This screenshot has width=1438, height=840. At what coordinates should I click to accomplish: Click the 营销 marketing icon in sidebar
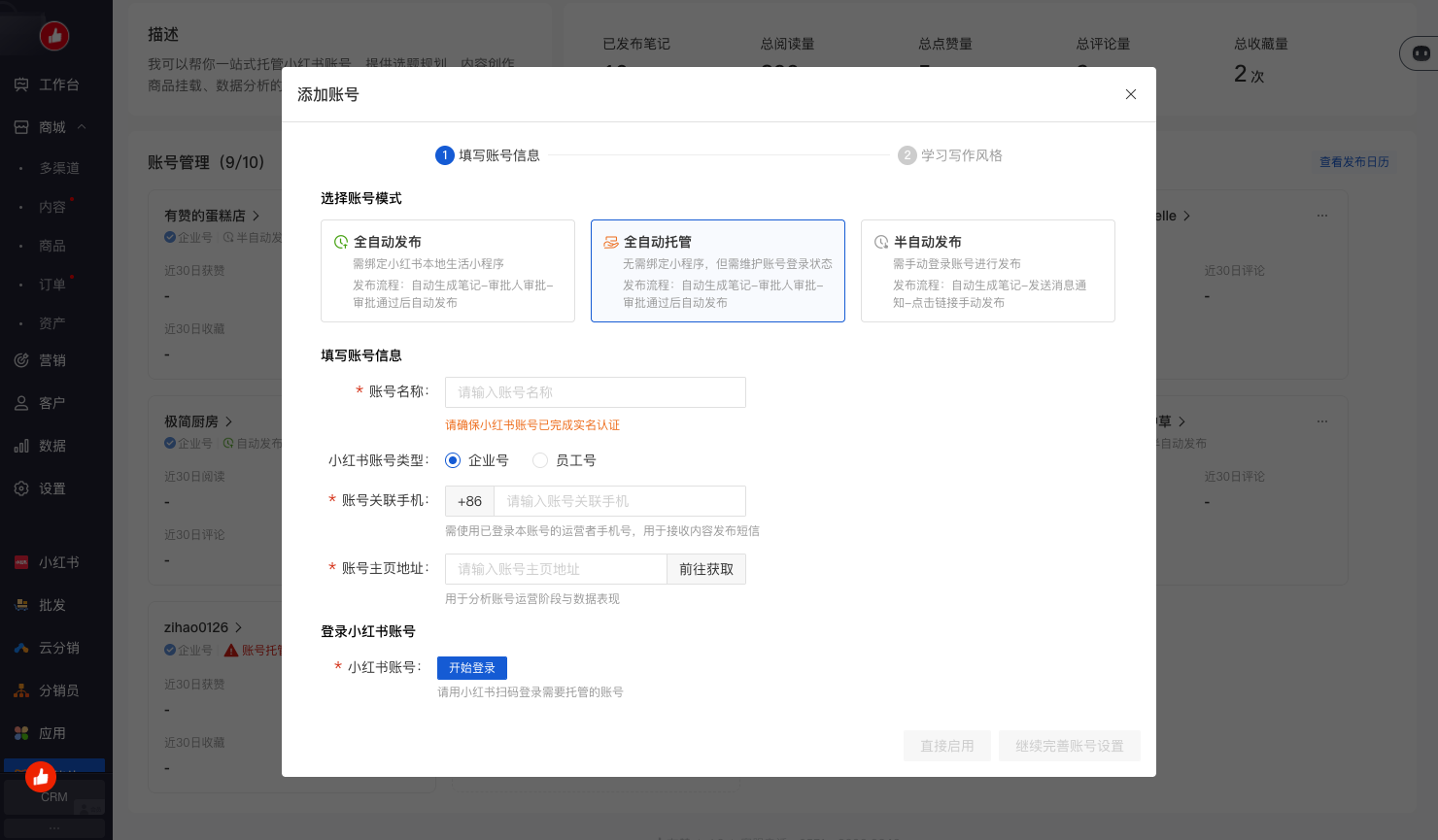[x=21, y=360]
